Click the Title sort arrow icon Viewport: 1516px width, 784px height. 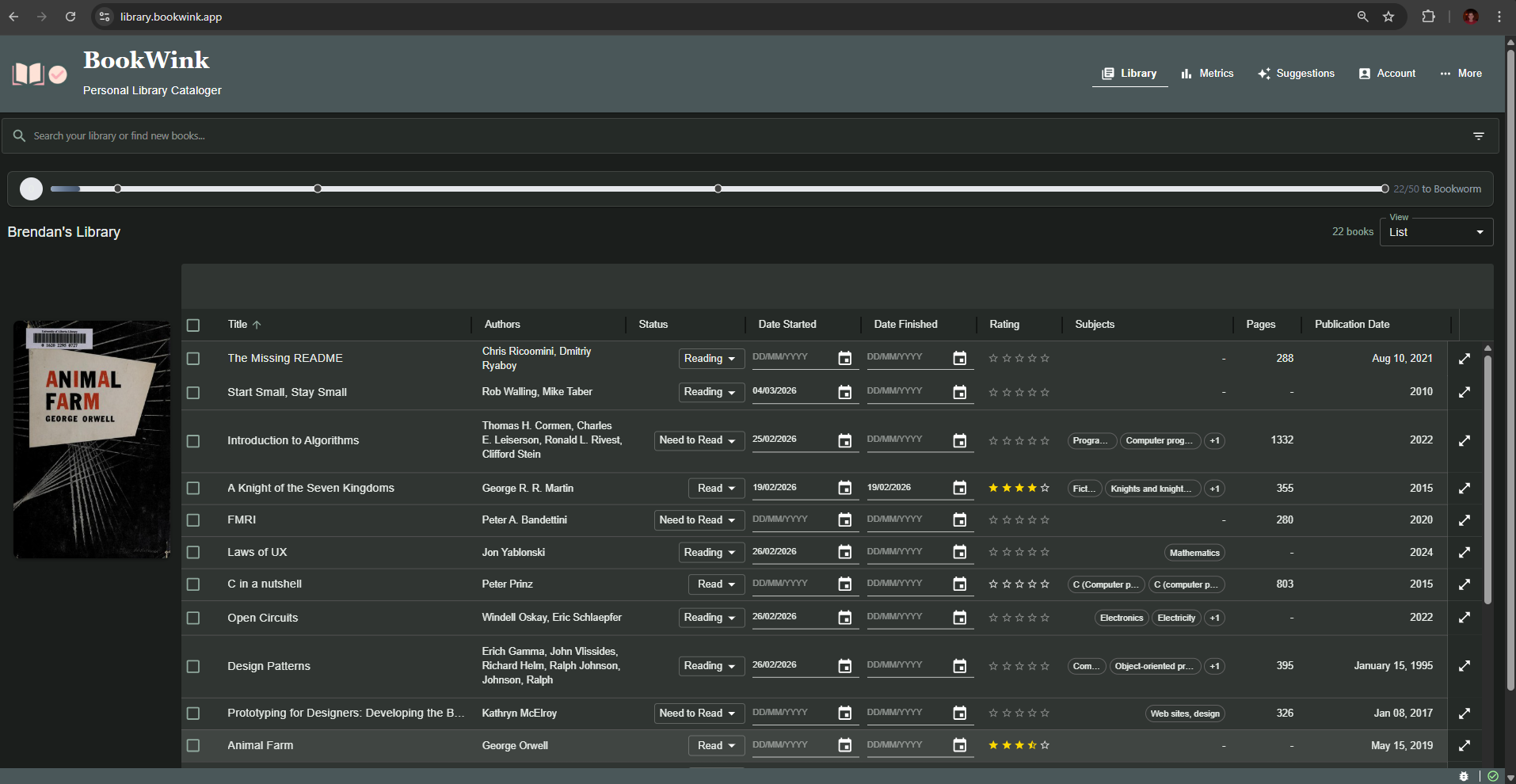257,325
